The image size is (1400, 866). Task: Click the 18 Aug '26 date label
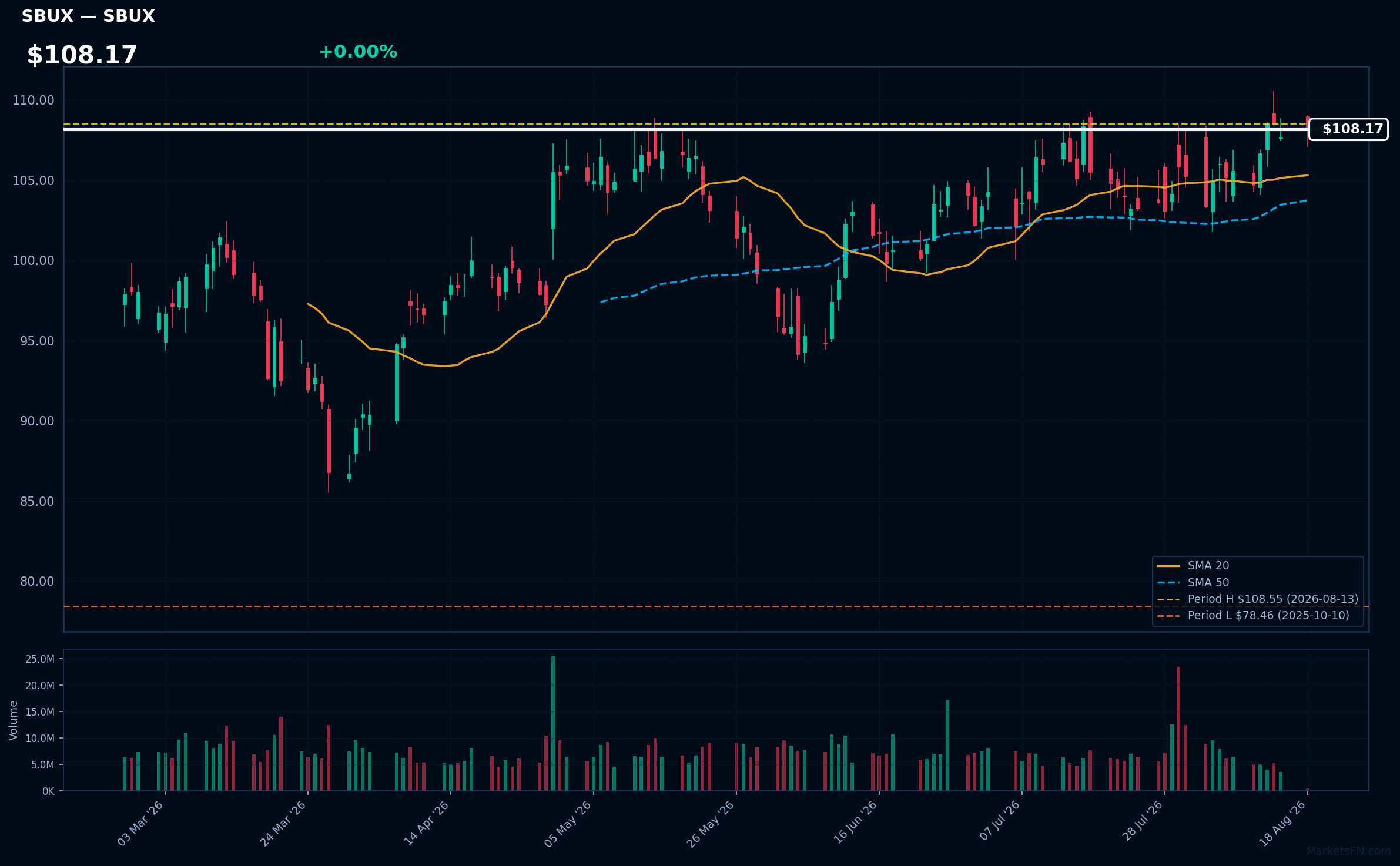pyautogui.click(x=1282, y=824)
